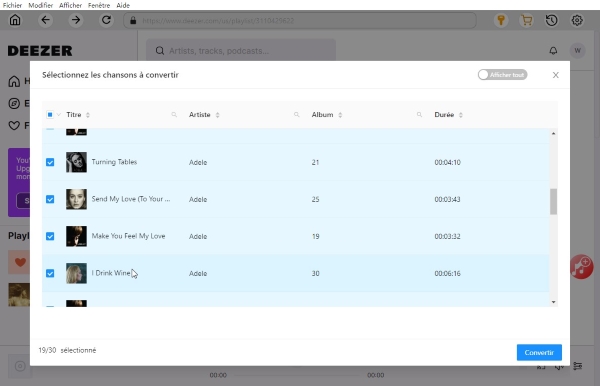
Task: Click the Deezer home sidebar icon
Action: tap(14, 81)
